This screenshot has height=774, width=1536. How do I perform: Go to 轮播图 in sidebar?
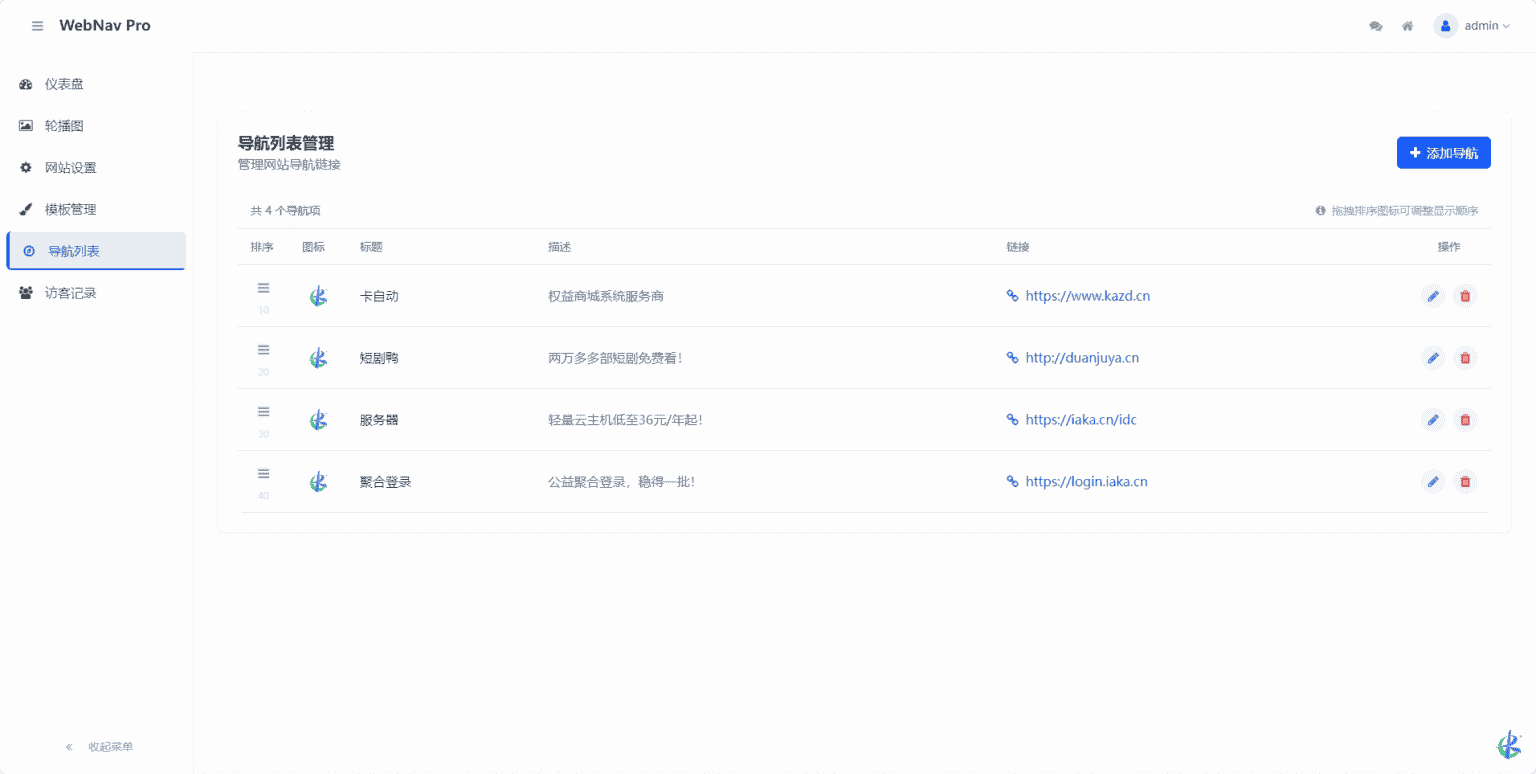coord(64,126)
